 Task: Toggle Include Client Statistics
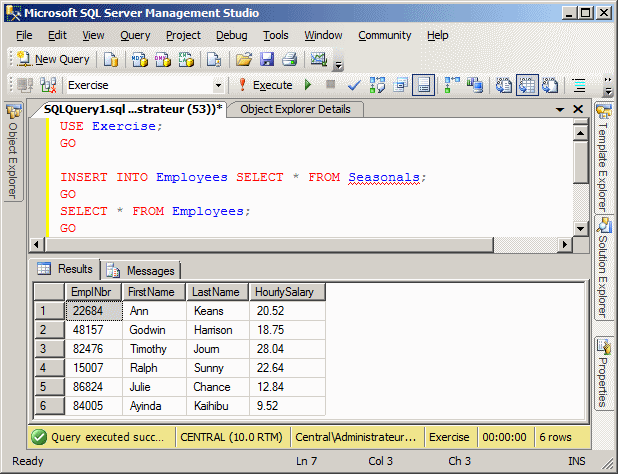point(475,85)
